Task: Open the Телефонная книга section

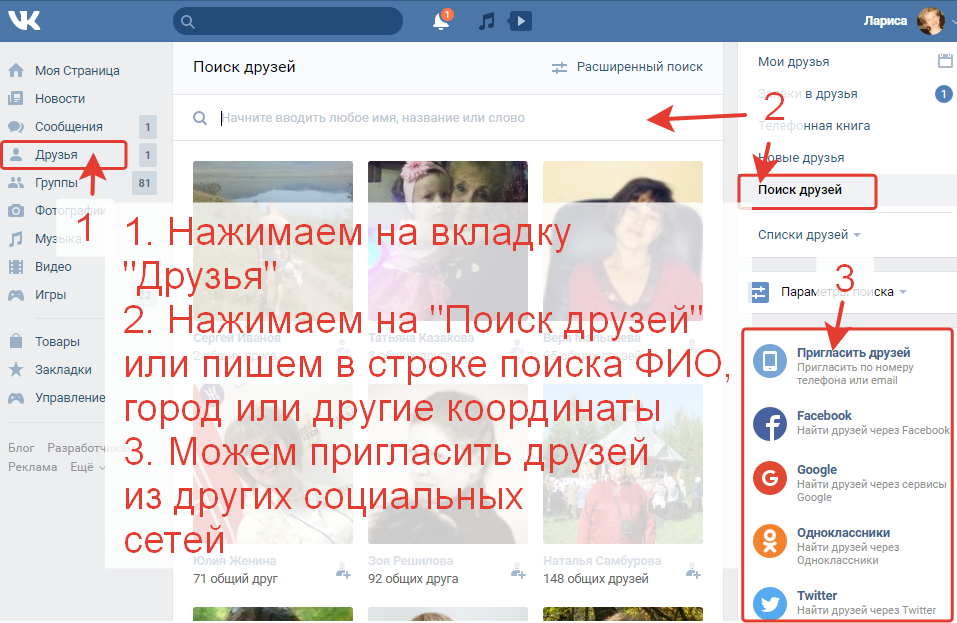Action: tap(814, 126)
